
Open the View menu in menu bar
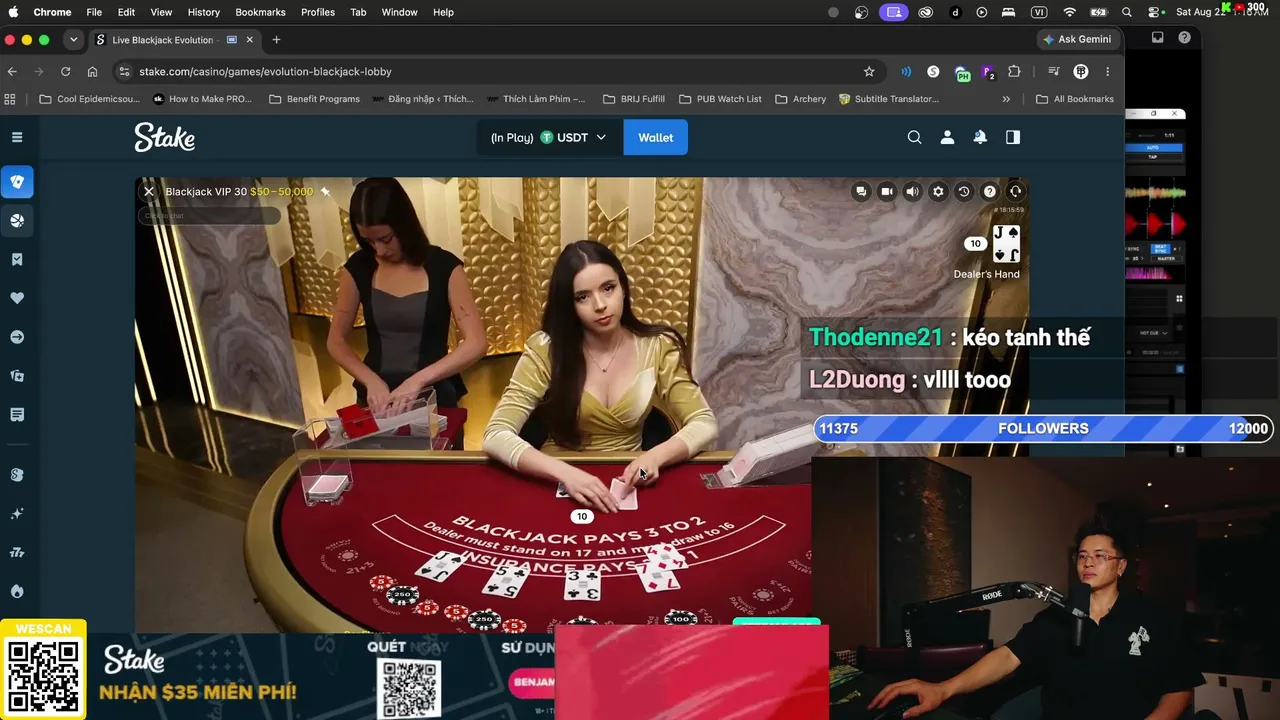tap(161, 12)
